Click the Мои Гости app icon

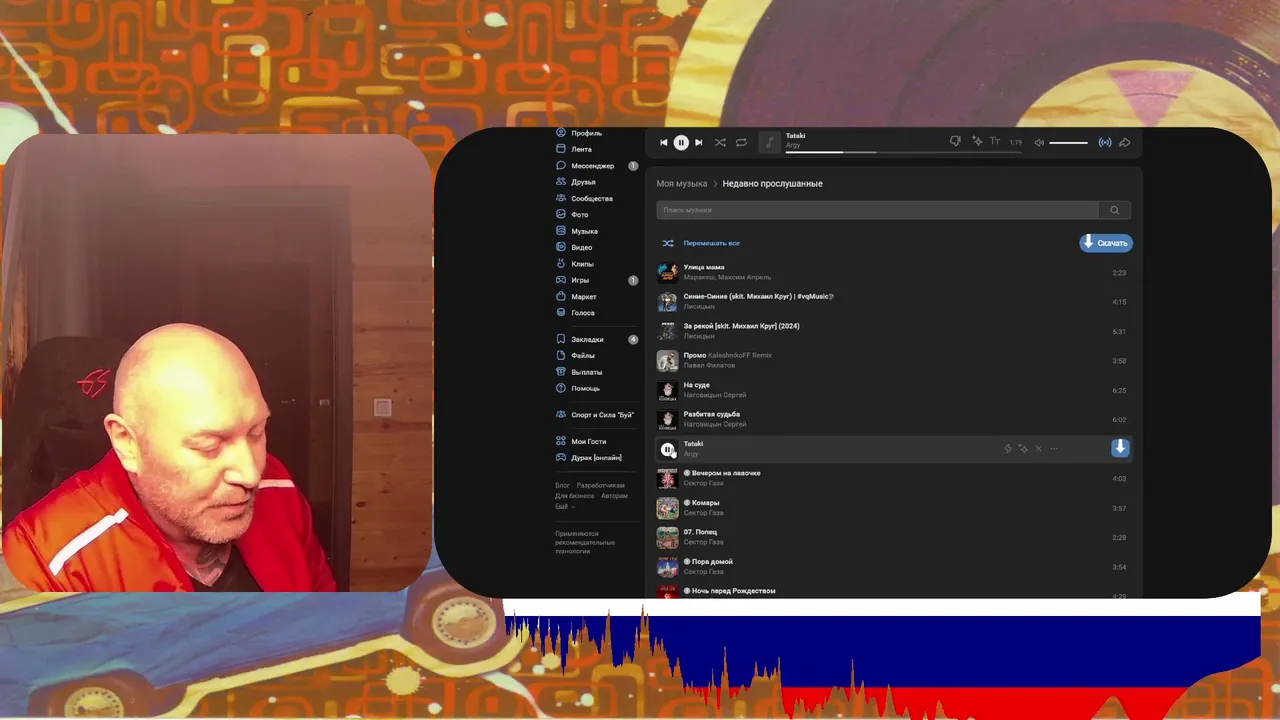(561, 441)
